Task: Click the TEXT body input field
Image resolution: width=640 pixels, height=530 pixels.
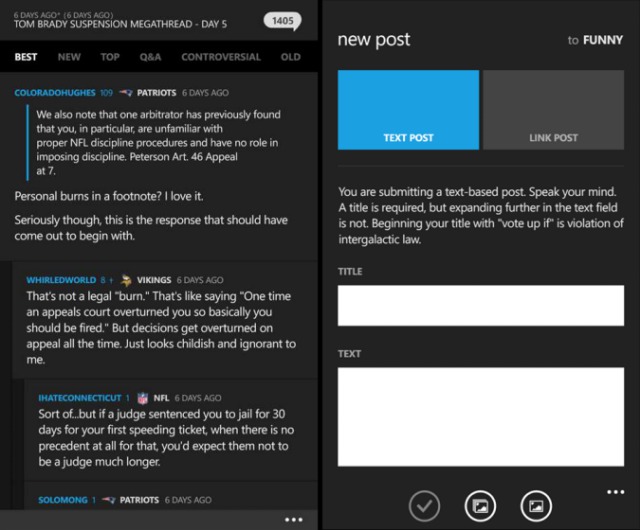Action: point(481,417)
